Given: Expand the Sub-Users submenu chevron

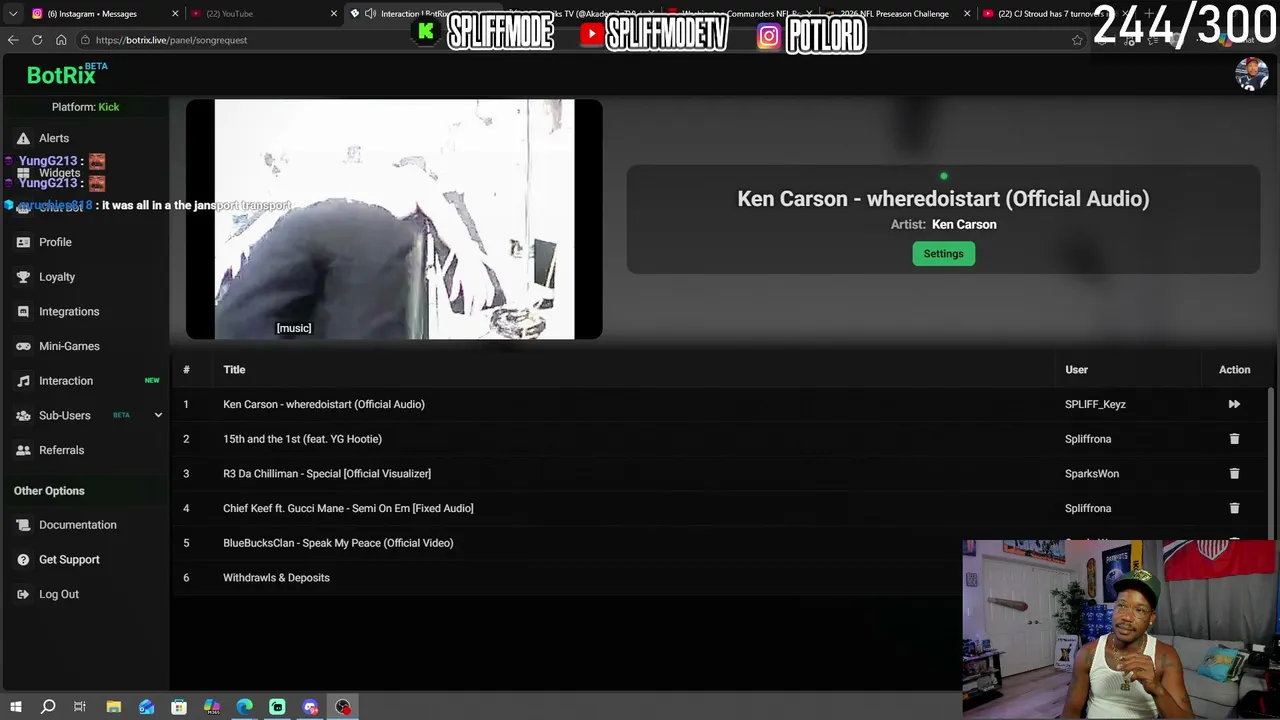Looking at the screenshot, I should point(158,415).
